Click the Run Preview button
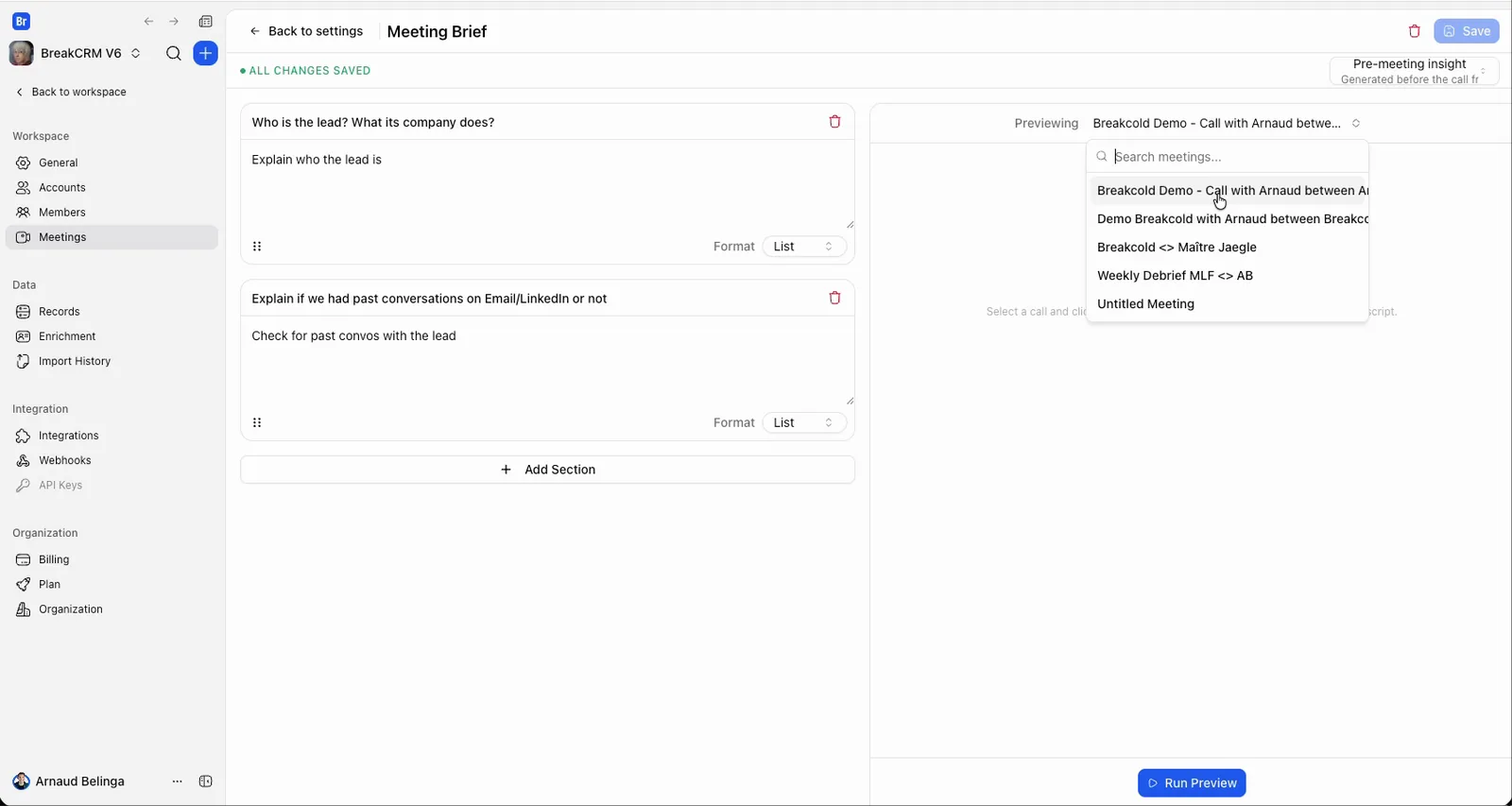The width and height of the screenshot is (1512, 806). coord(1192,783)
